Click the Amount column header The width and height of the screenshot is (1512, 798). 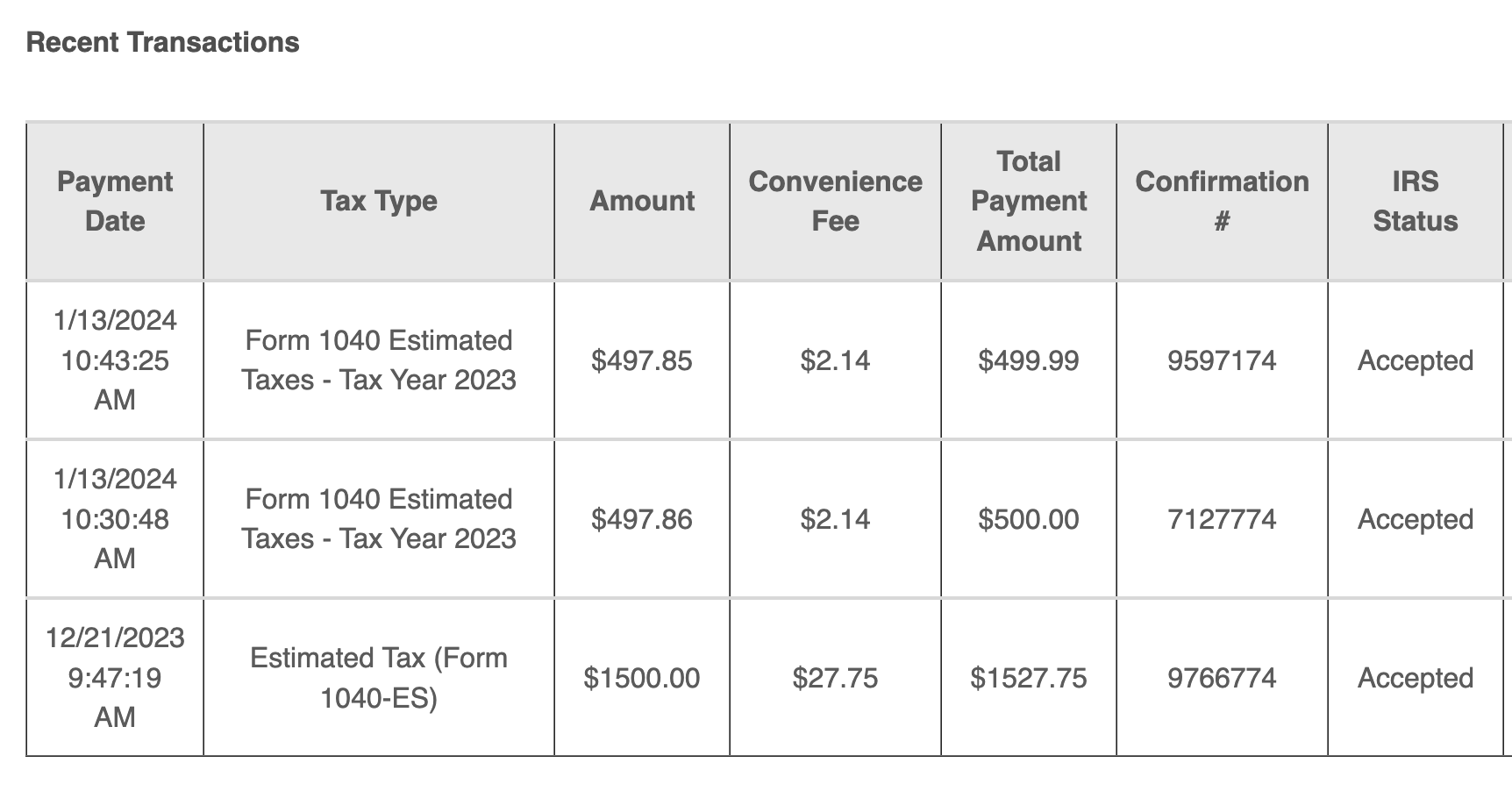[x=642, y=202]
